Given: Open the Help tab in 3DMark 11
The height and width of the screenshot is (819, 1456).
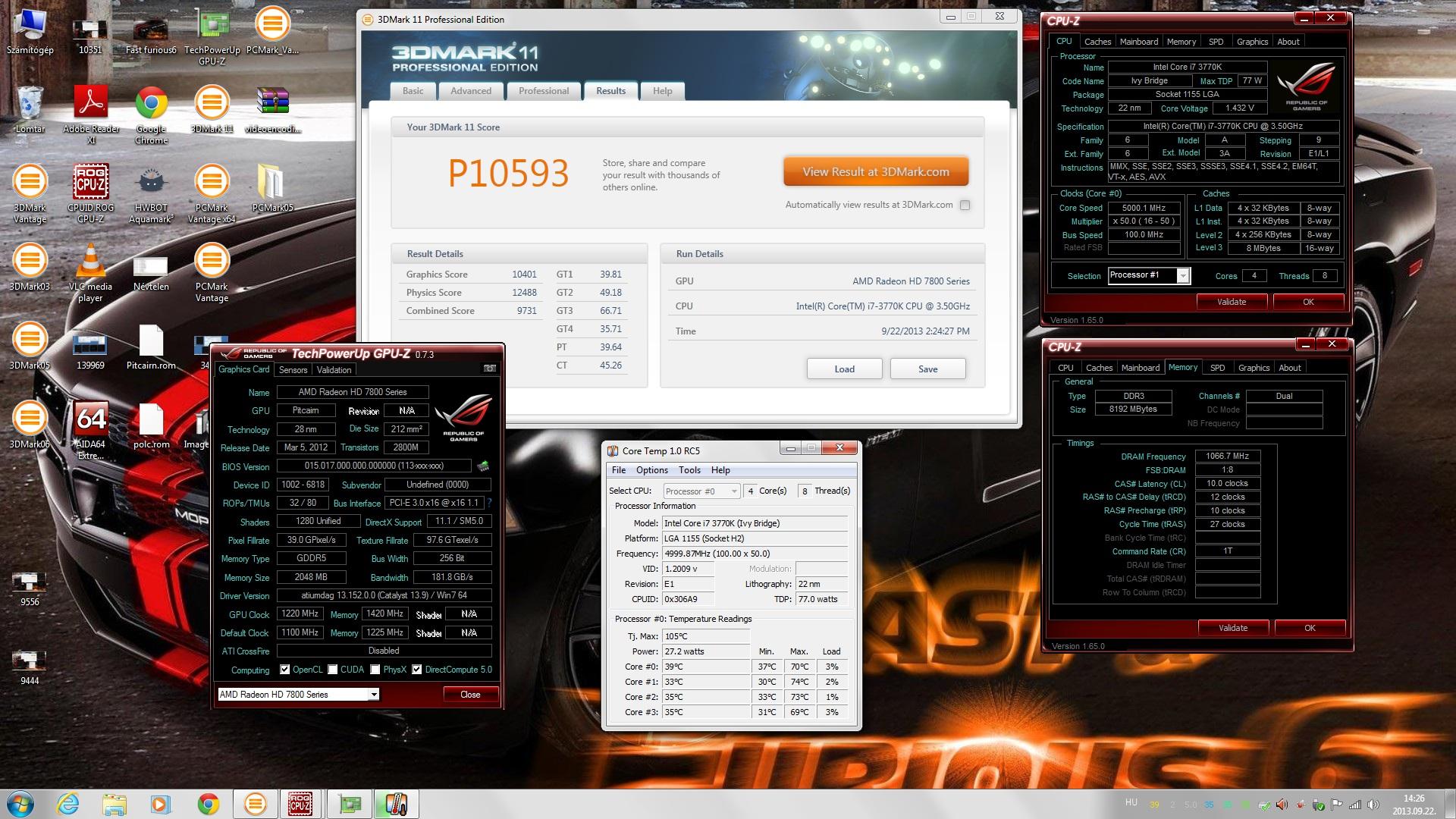Looking at the screenshot, I should click(663, 91).
